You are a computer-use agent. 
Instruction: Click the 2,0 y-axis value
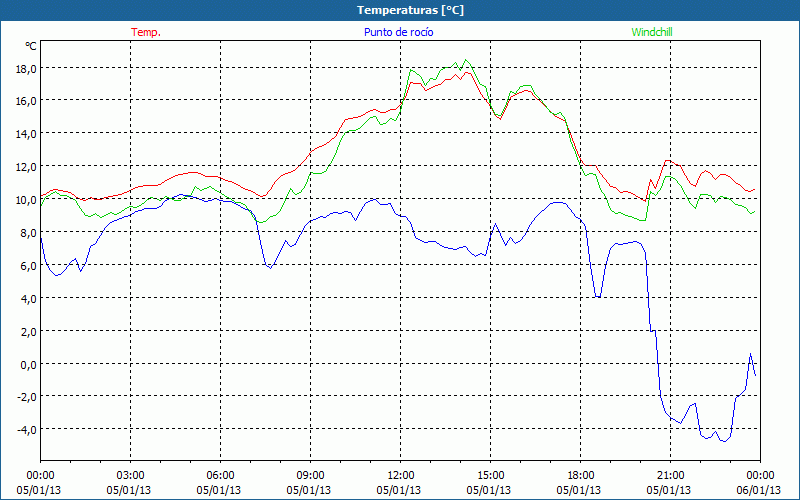[x=29, y=332]
